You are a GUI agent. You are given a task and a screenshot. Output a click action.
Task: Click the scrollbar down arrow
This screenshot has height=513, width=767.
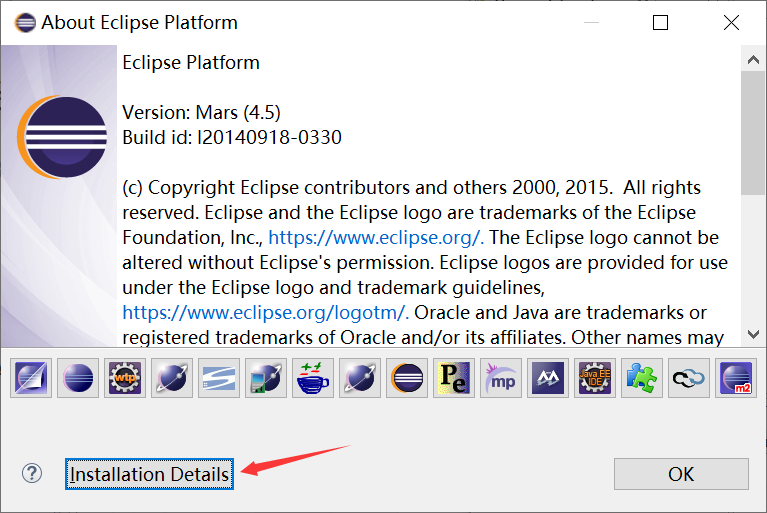[x=753, y=335]
